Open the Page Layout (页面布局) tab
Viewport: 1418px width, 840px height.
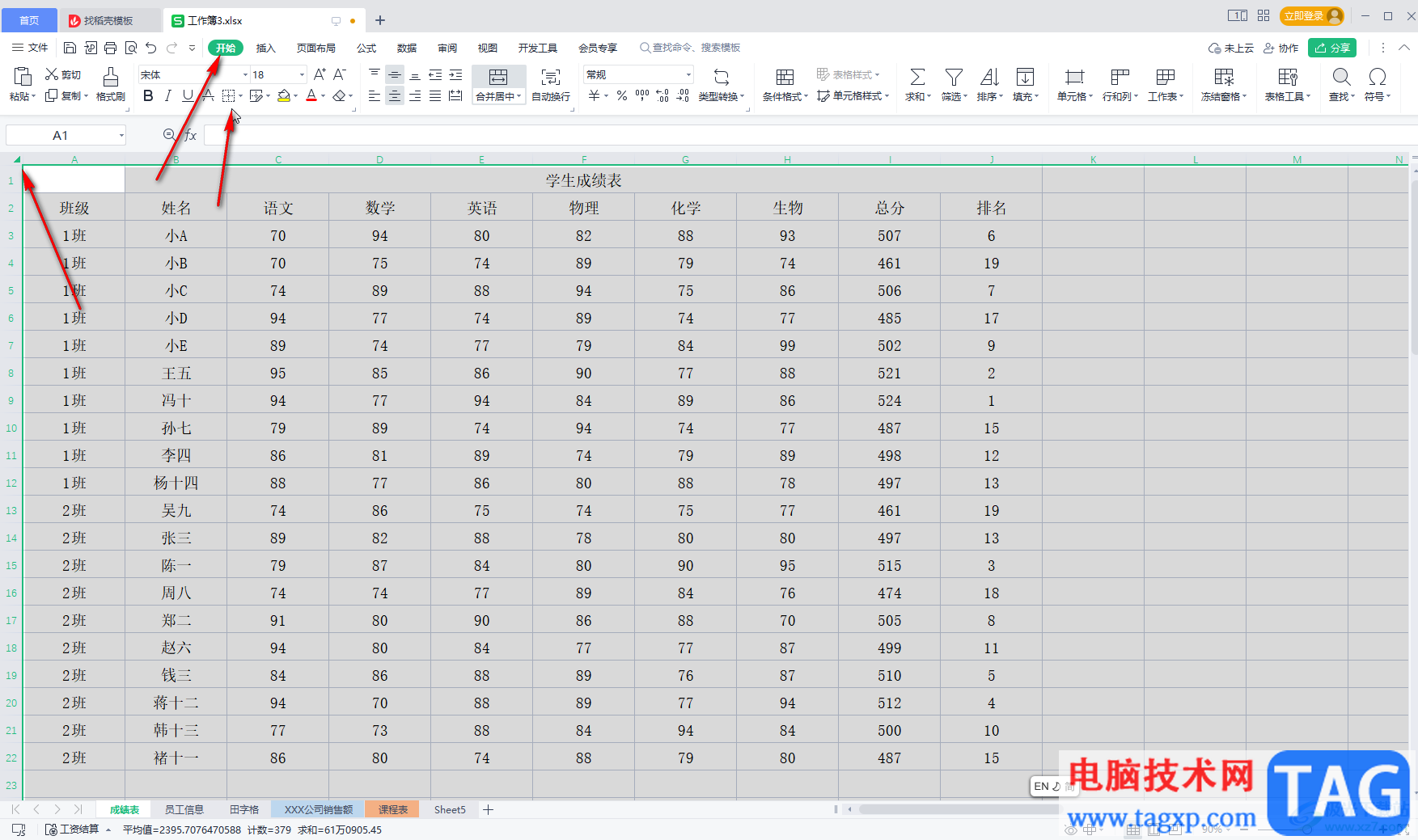tap(316, 48)
